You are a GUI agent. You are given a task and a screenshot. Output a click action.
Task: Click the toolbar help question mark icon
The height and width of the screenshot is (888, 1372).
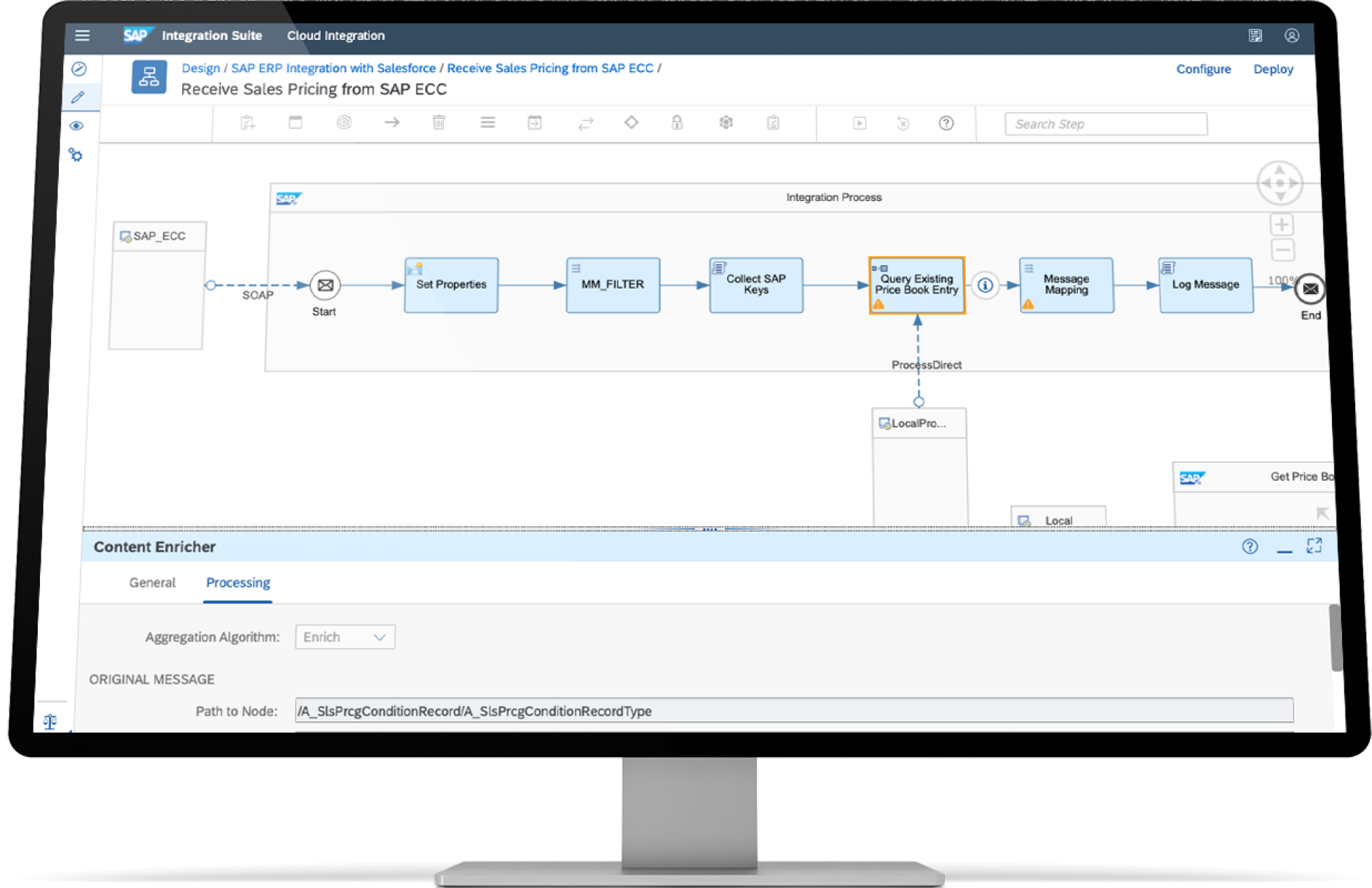pos(945,123)
